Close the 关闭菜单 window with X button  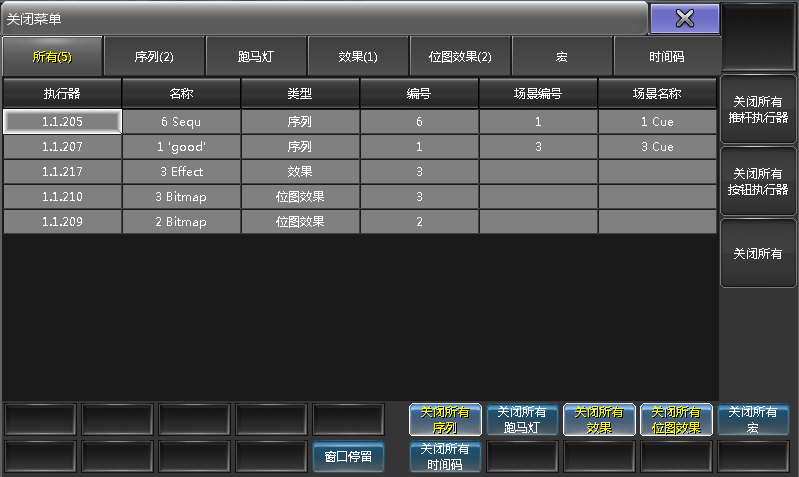(684, 18)
